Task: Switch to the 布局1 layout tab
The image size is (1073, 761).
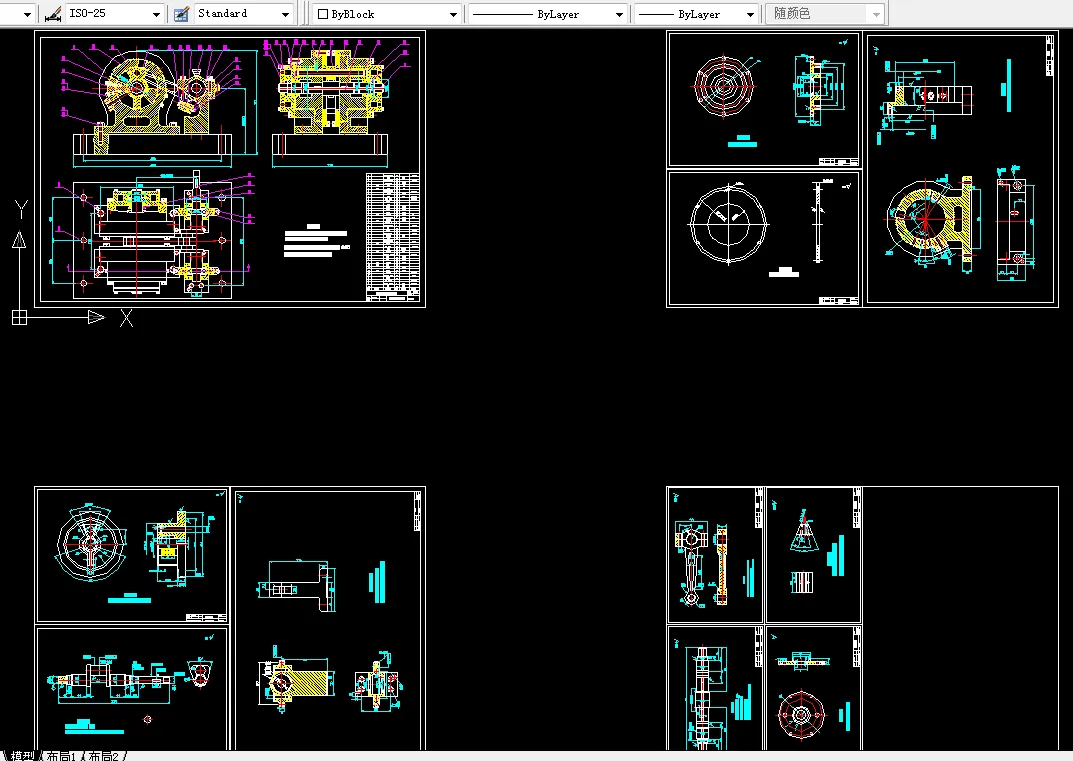Action: [61, 756]
